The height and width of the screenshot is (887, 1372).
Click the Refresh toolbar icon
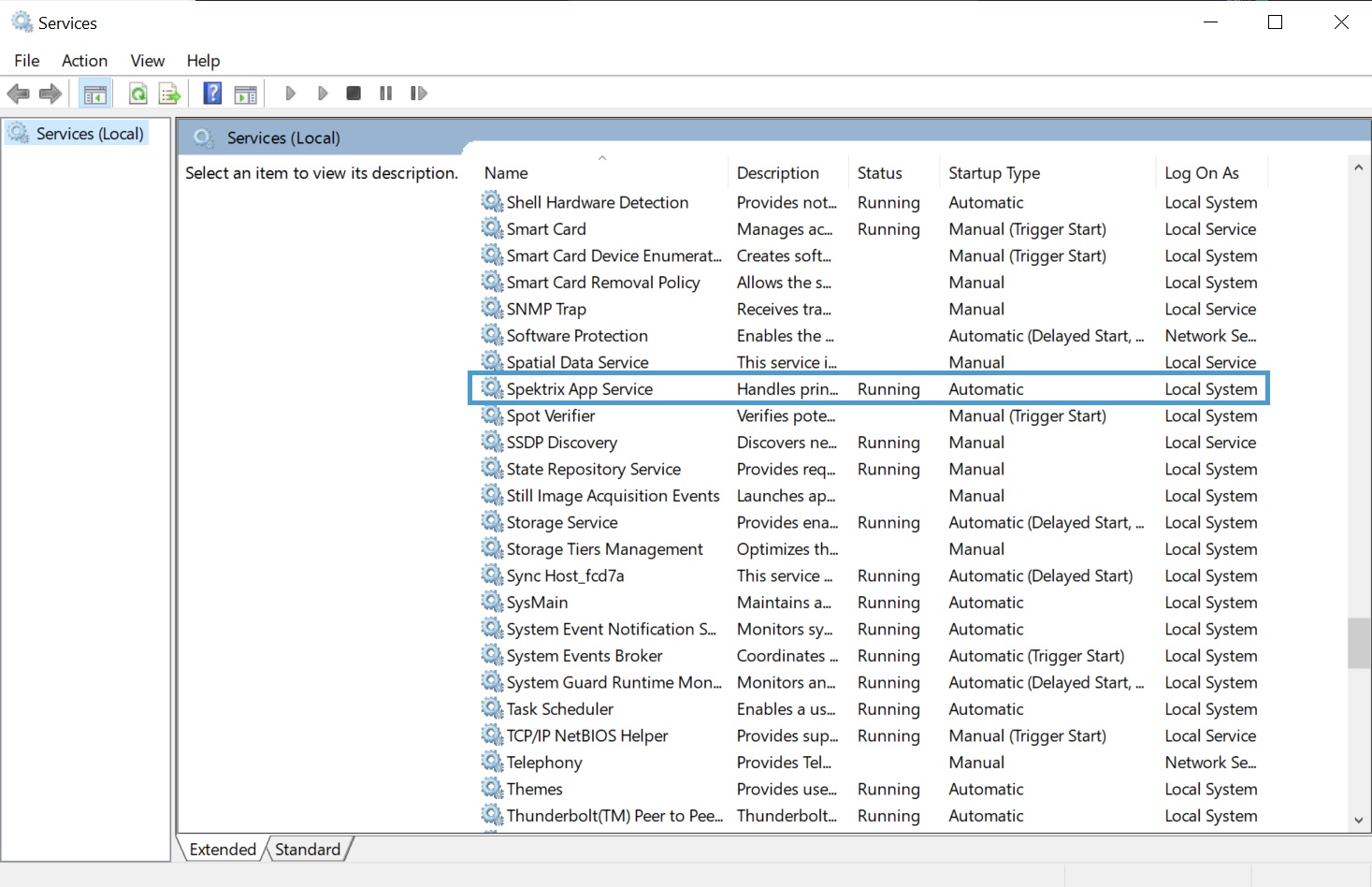pyautogui.click(x=137, y=94)
